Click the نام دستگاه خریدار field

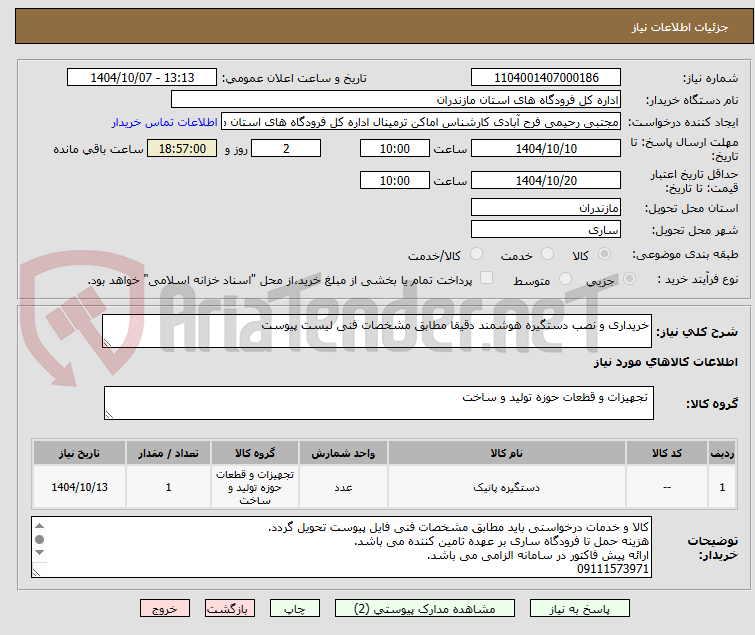tap(396, 100)
